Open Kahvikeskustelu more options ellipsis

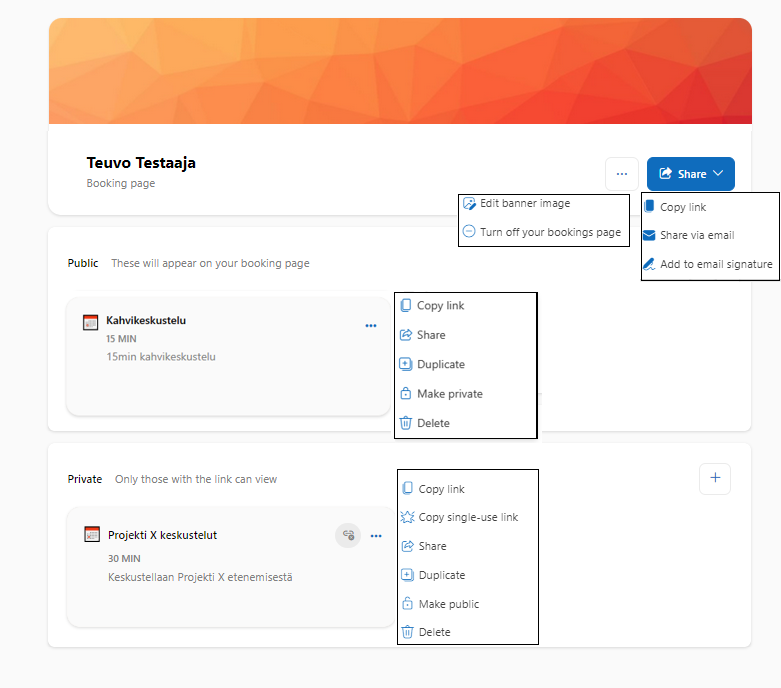click(371, 326)
